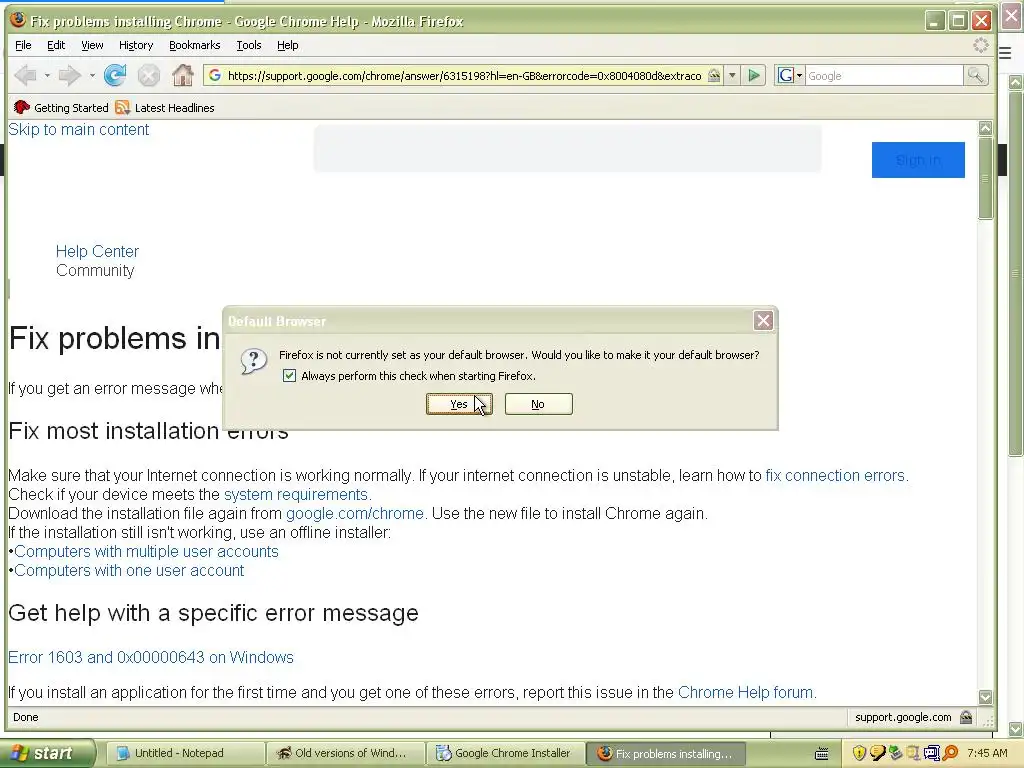Stop loading with the Stop icon
The height and width of the screenshot is (768, 1024).
click(x=149, y=76)
